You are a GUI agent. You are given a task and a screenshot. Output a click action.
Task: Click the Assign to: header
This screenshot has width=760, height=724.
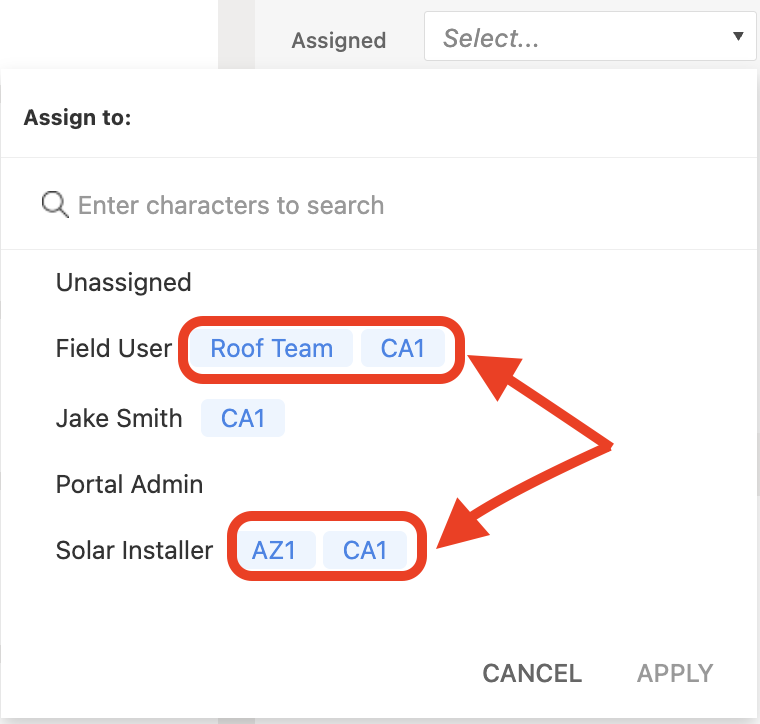pyautogui.click(x=78, y=117)
